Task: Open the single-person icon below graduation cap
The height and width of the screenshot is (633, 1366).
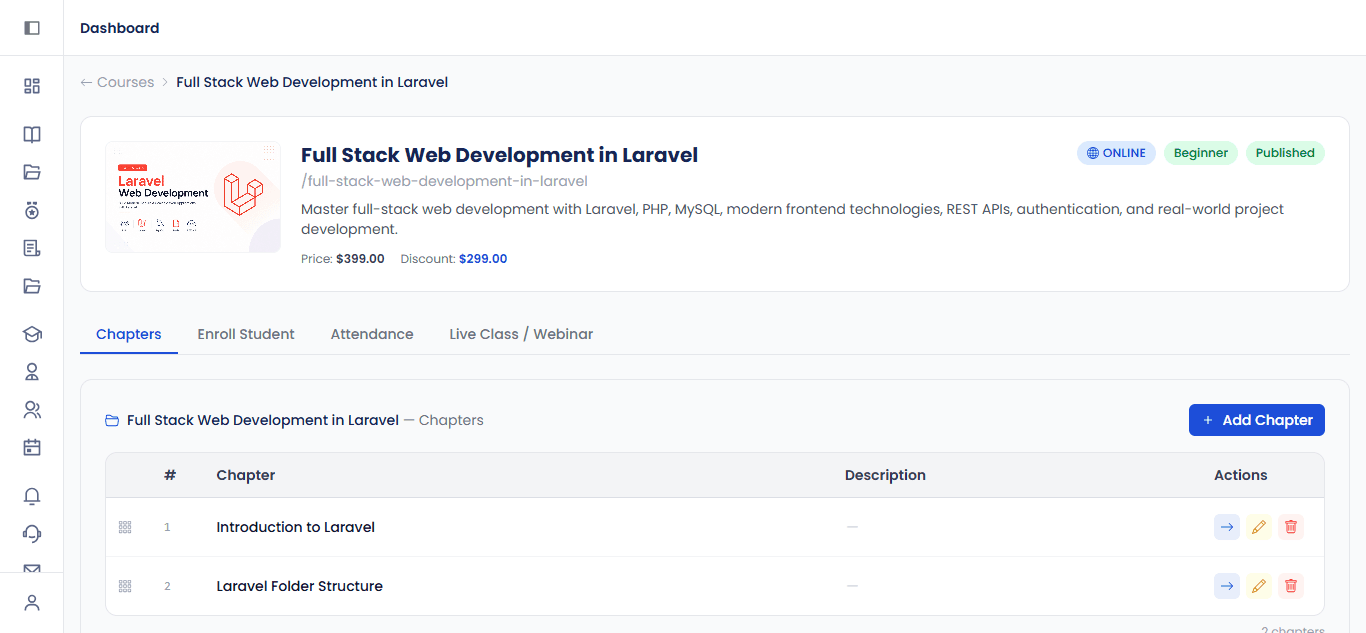Action: (x=32, y=372)
